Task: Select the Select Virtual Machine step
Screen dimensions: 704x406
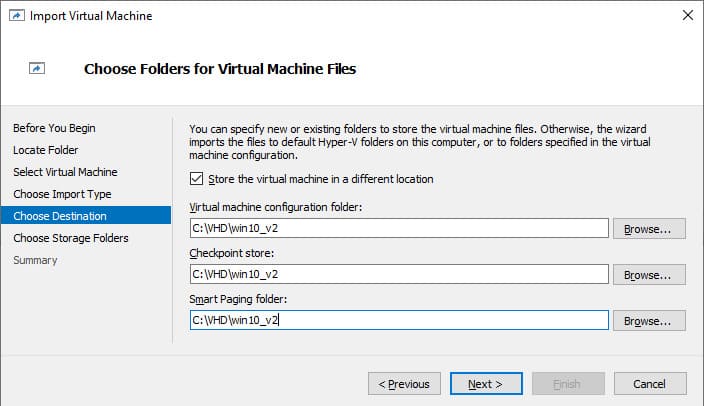Action: 65,172
